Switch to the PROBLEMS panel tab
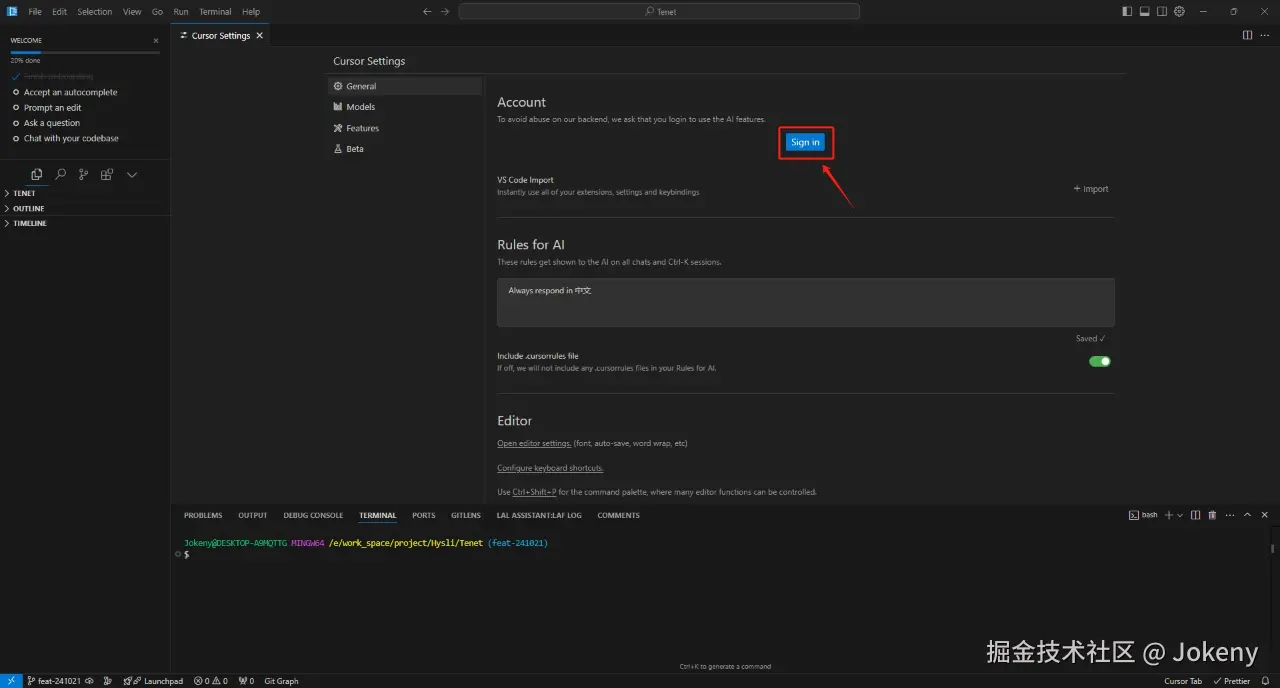Image resolution: width=1280 pixels, height=688 pixels. pyautogui.click(x=203, y=516)
